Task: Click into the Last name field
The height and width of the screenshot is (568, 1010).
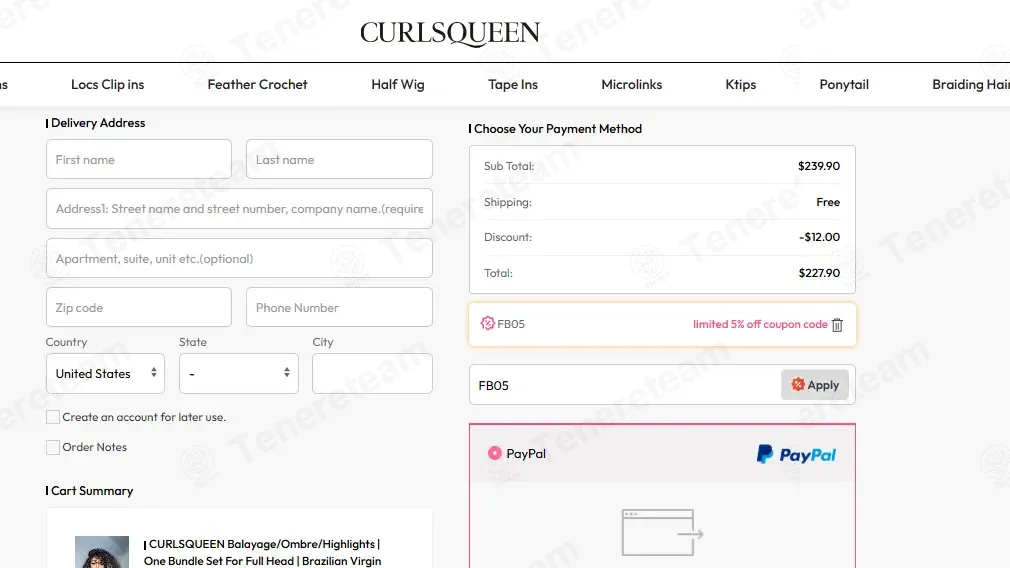Action: coord(339,159)
